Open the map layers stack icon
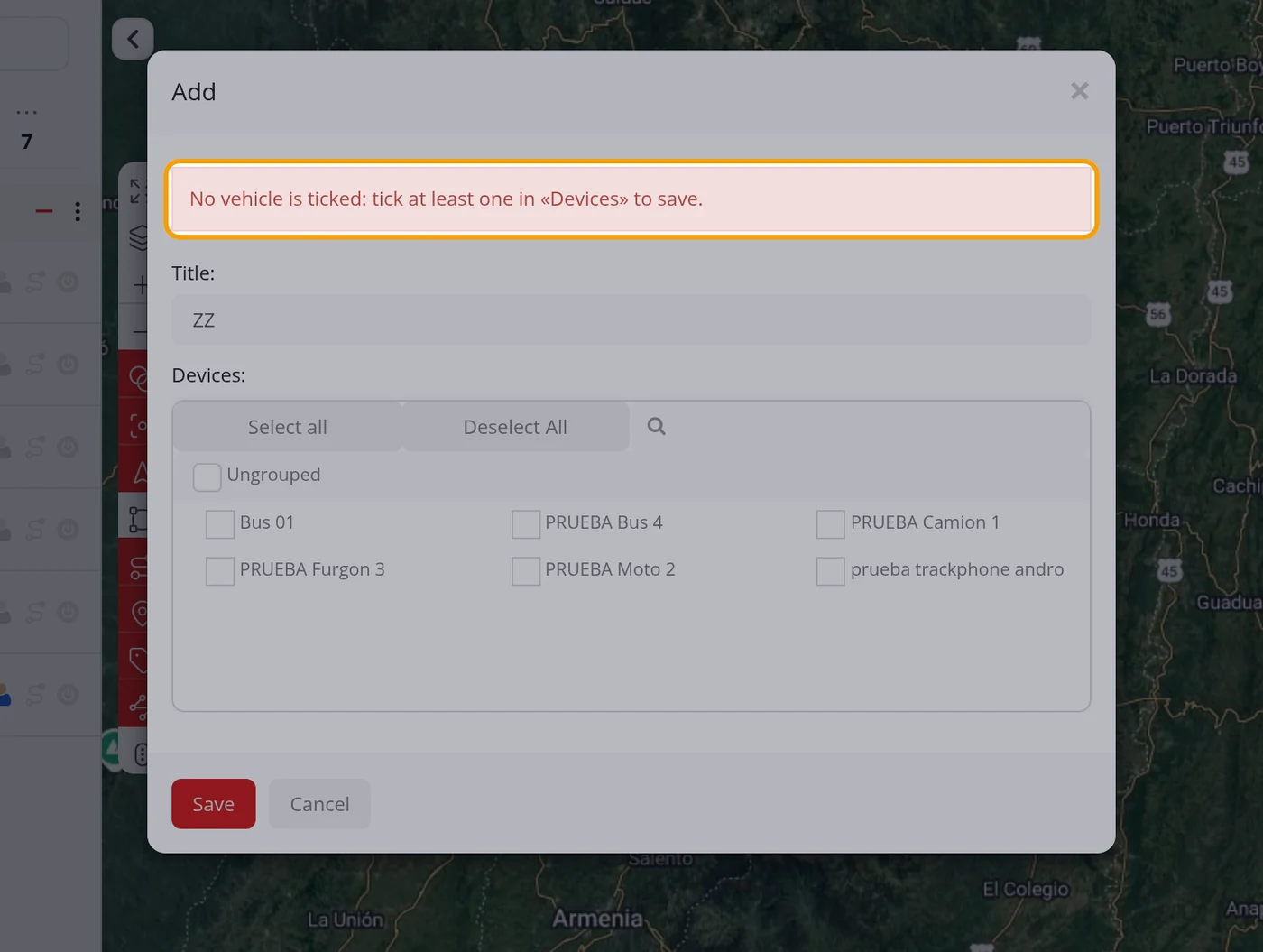Screen dimensions: 1263x952 click(138, 237)
